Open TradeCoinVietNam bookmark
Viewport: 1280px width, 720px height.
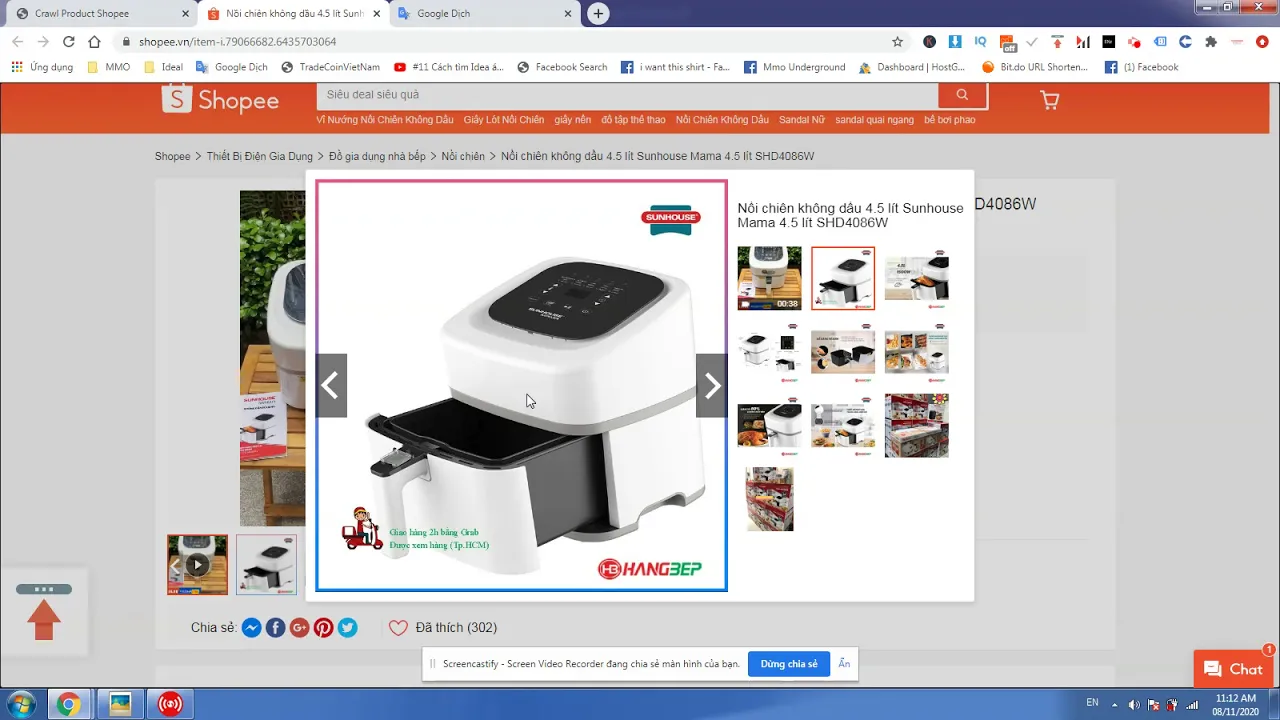[x=331, y=67]
